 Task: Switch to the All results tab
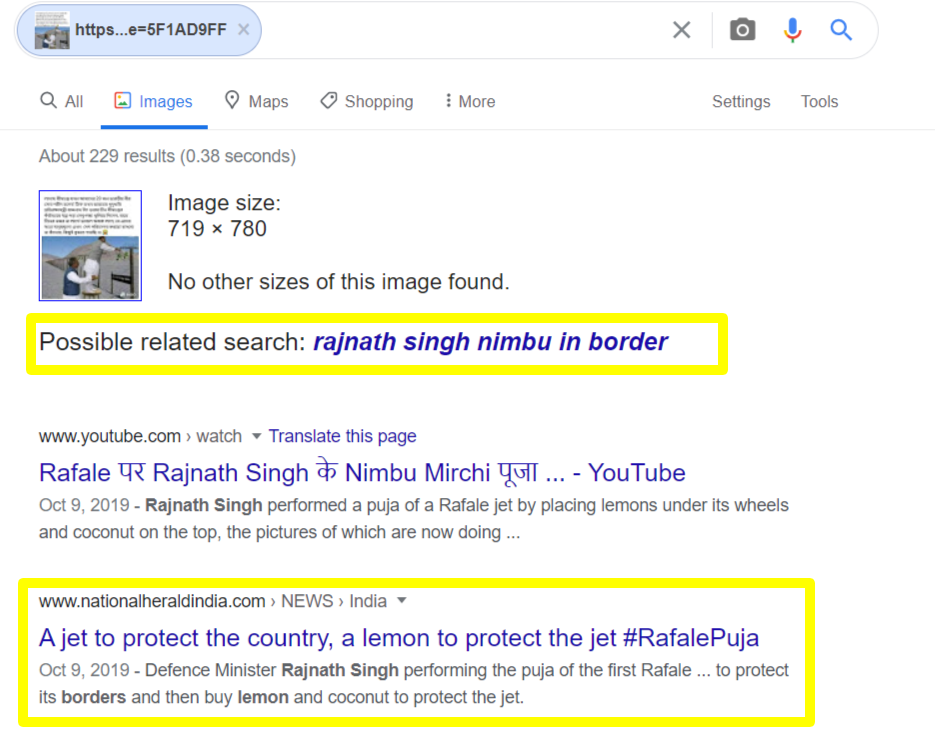[x=62, y=101]
